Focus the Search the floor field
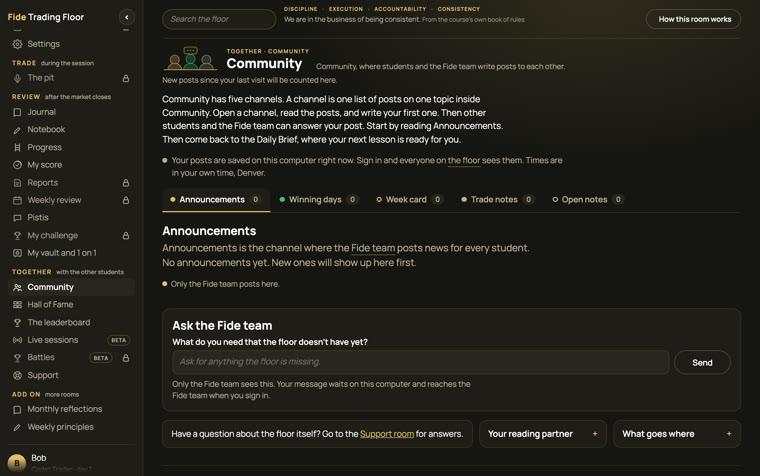 point(219,19)
